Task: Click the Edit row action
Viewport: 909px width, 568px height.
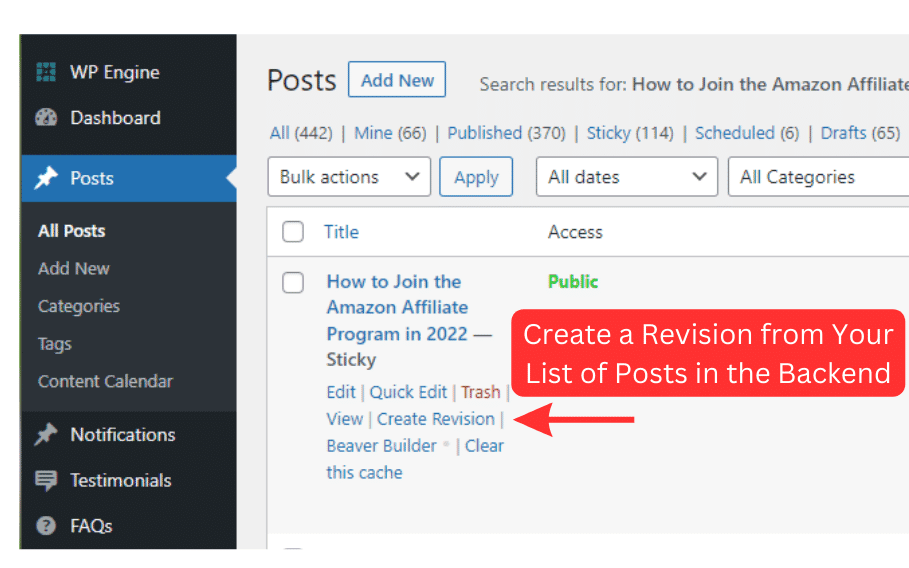Action: tap(341, 392)
